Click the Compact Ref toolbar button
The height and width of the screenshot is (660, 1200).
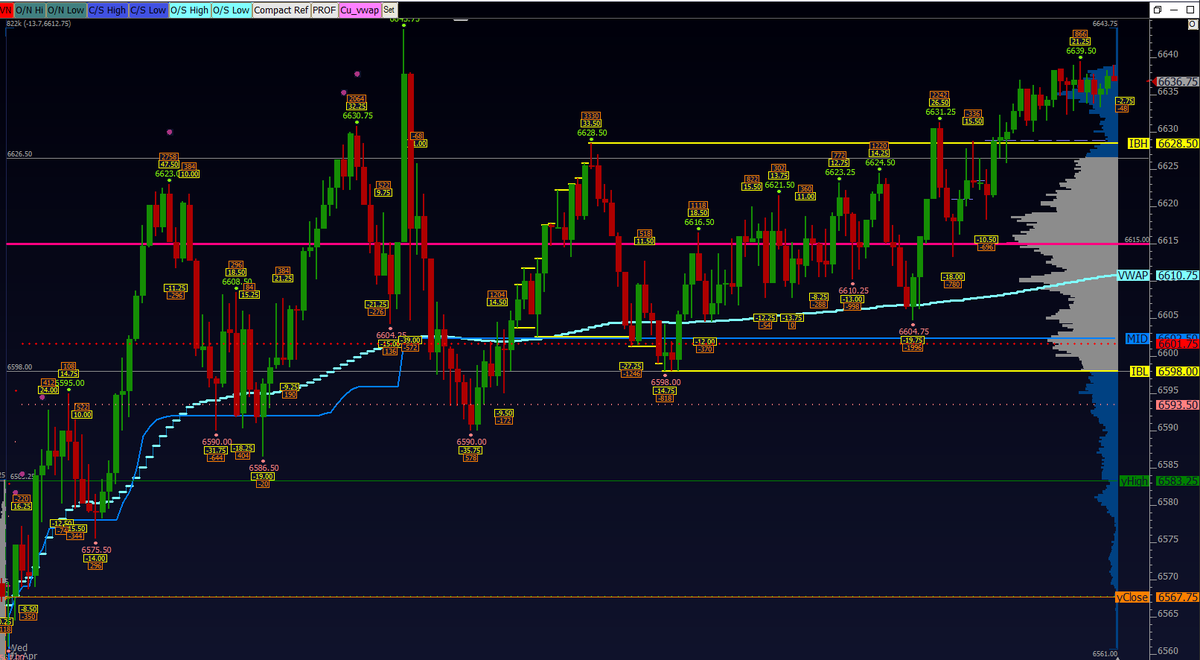click(280, 9)
